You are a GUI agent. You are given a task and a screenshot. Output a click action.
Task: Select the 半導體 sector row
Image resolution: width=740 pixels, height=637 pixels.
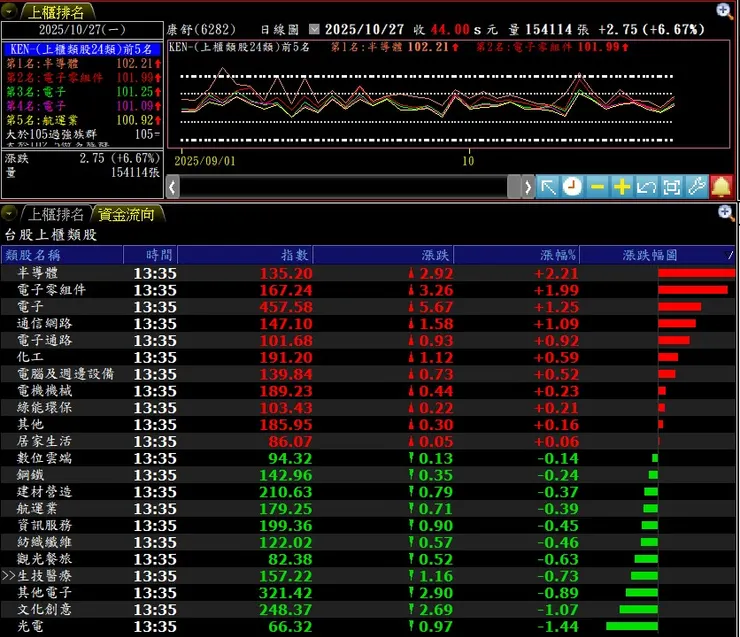[x=368, y=273]
